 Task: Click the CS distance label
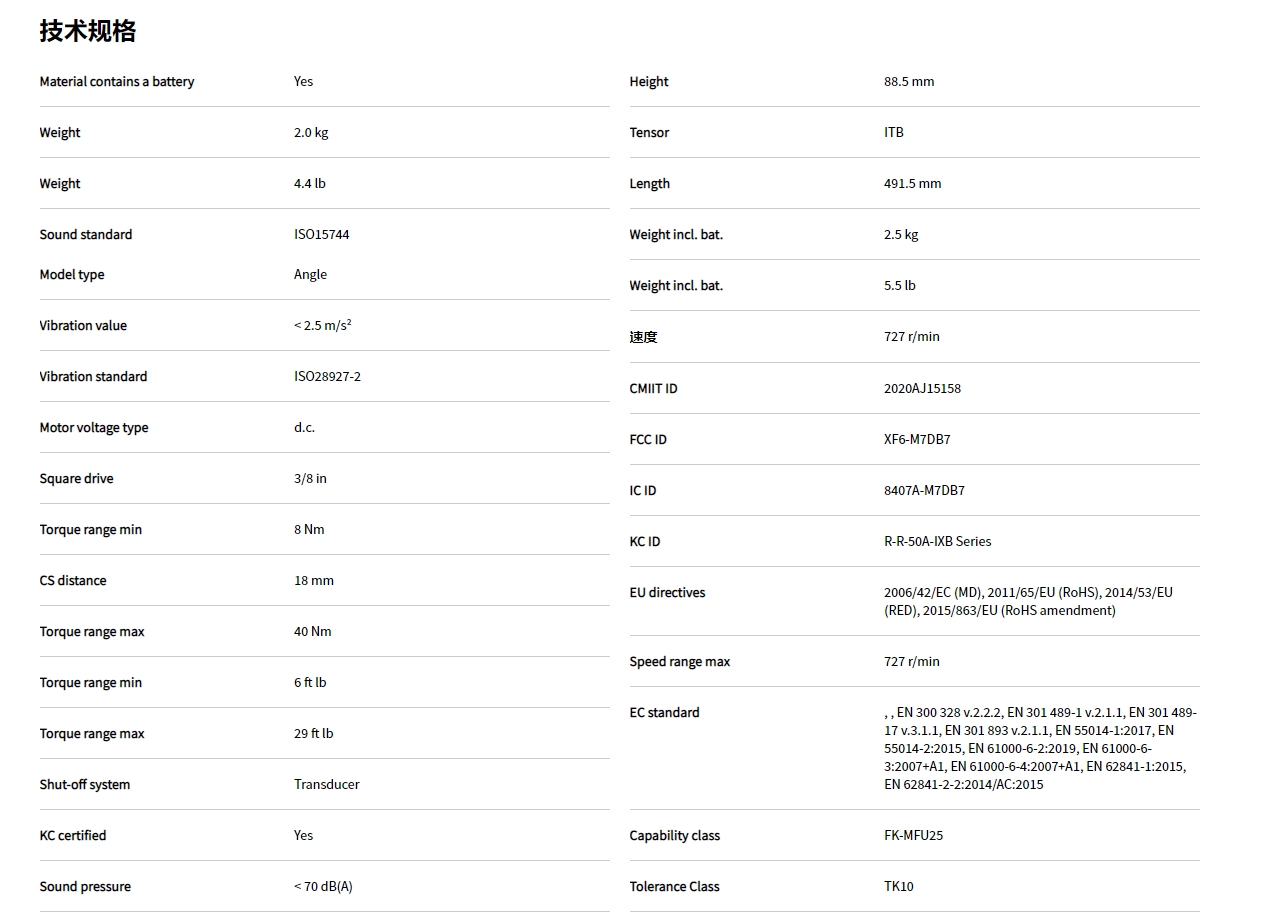tap(72, 580)
